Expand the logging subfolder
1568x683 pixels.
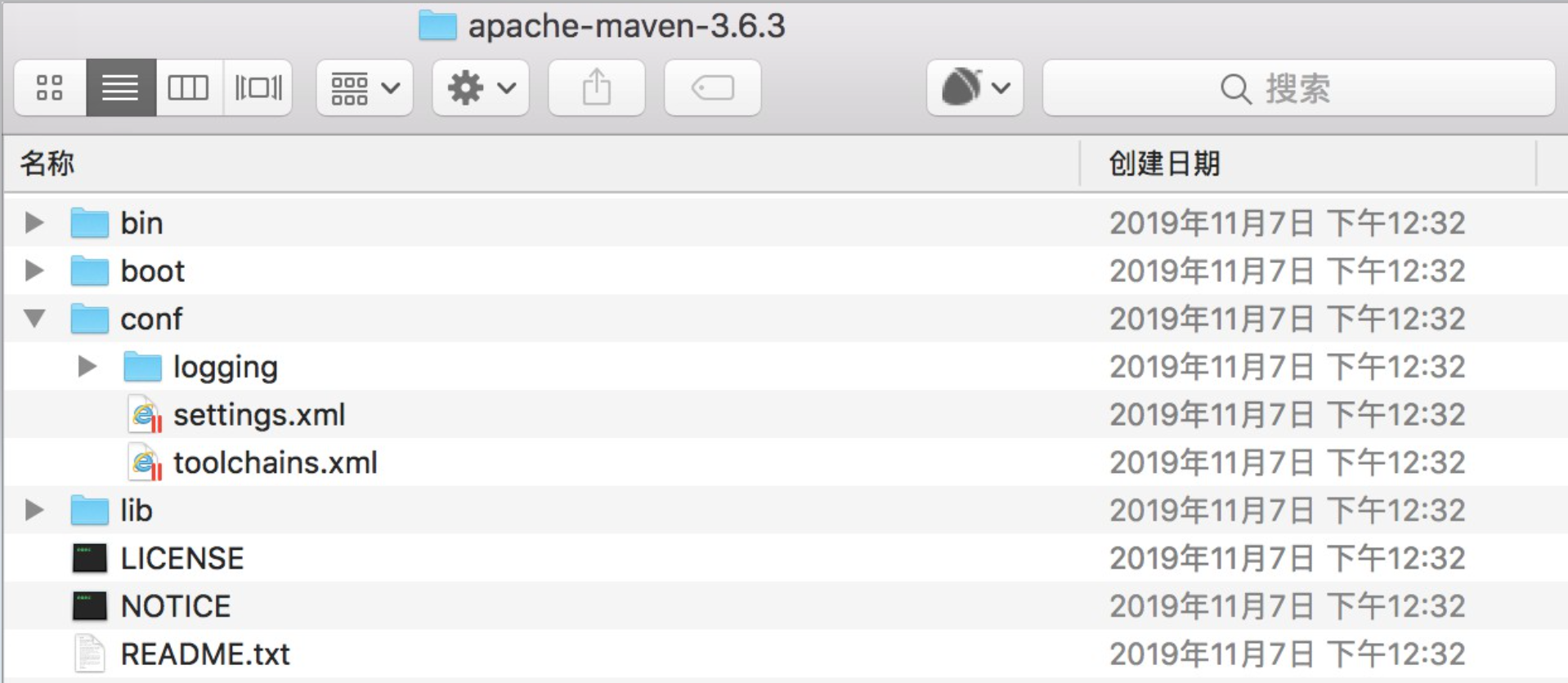(x=87, y=366)
